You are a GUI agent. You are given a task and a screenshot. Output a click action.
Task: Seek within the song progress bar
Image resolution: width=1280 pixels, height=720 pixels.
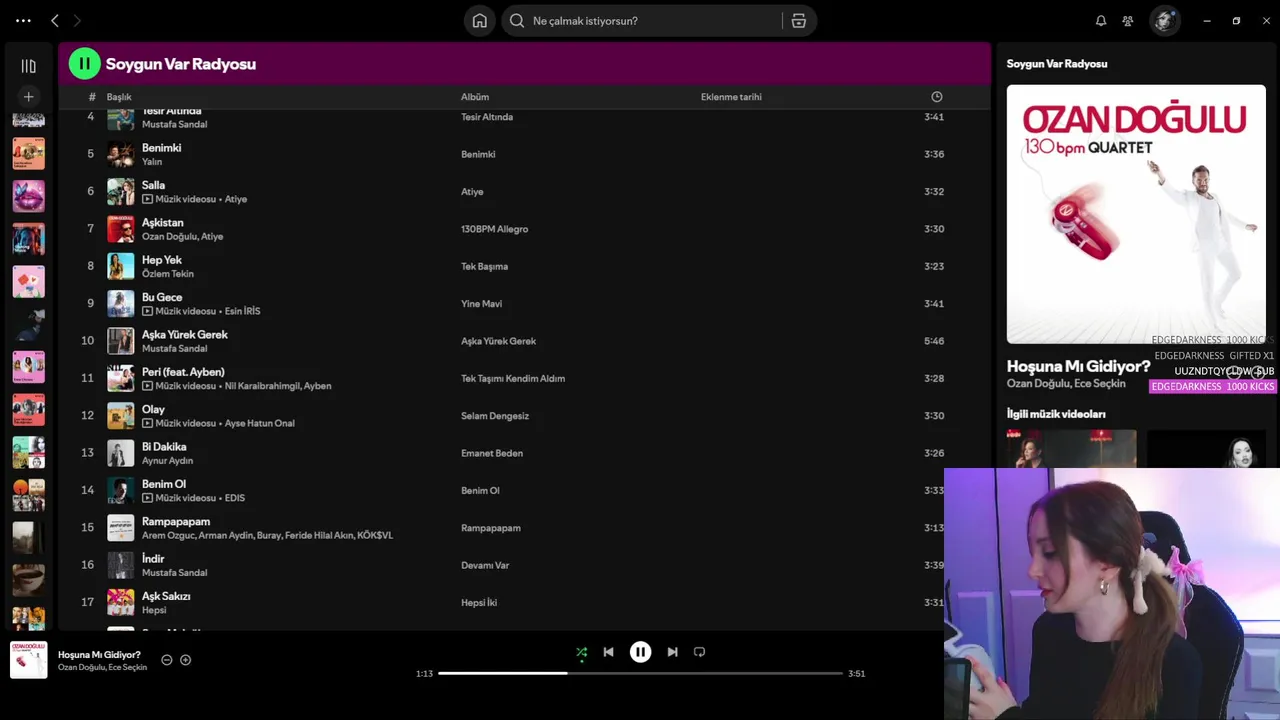click(641, 673)
